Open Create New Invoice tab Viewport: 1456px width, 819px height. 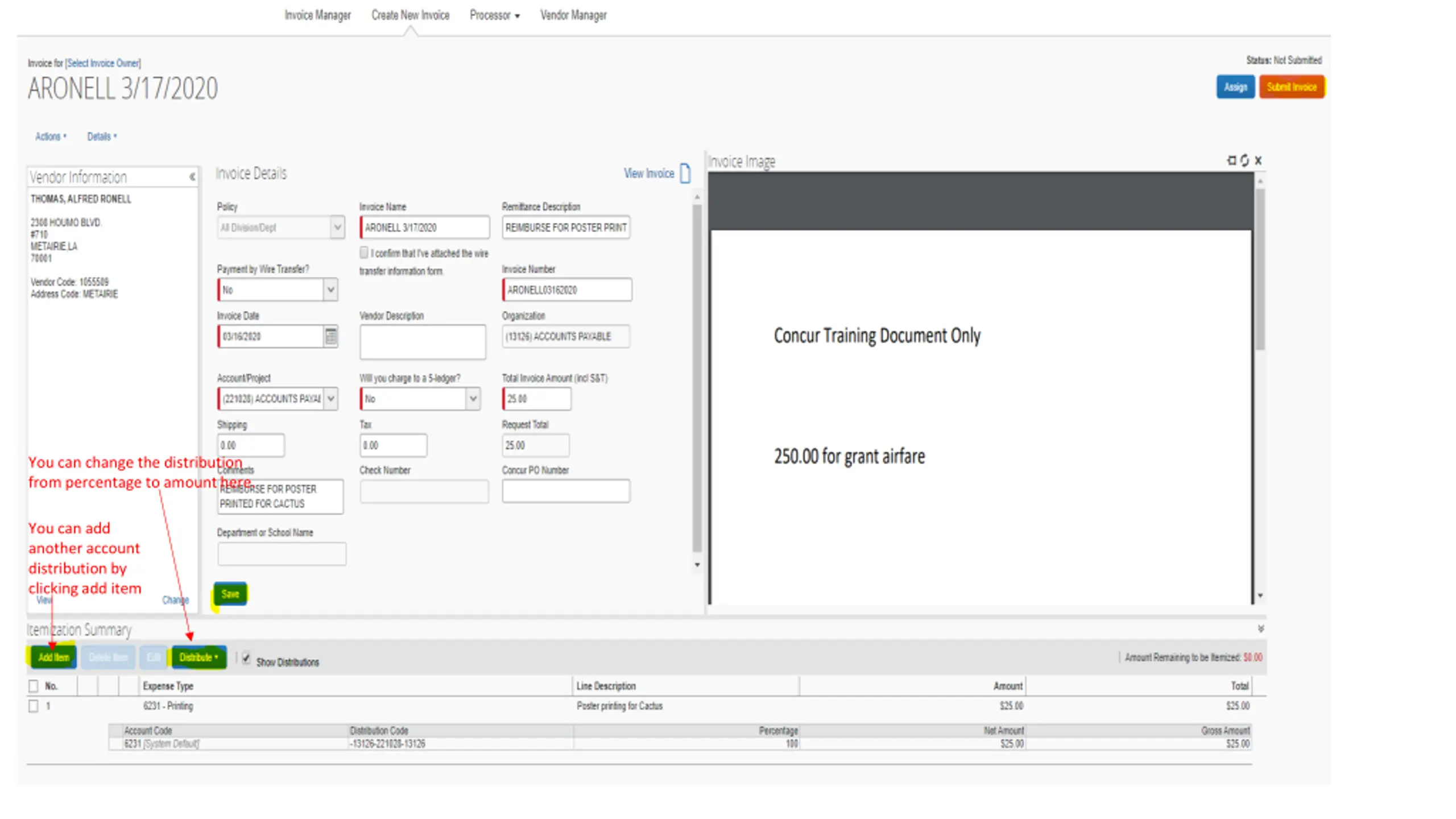410,15
